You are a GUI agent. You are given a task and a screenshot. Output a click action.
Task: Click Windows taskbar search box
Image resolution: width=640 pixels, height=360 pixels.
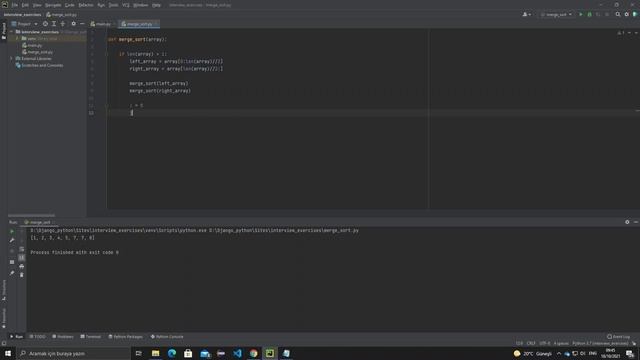[x=73, y=353]
